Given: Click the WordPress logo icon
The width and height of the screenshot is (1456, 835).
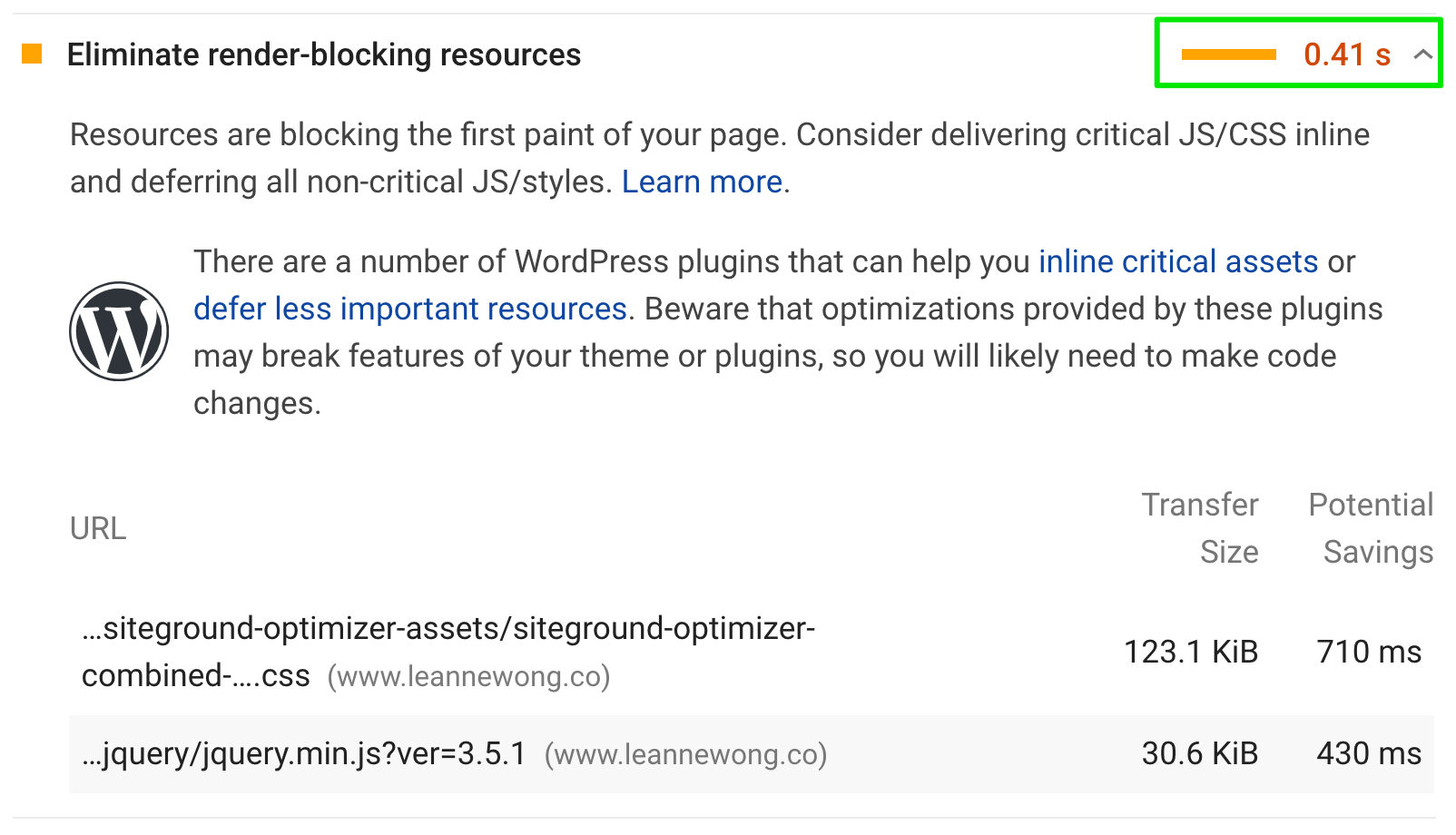Looking at the screenshot, I should click(119, 331).
